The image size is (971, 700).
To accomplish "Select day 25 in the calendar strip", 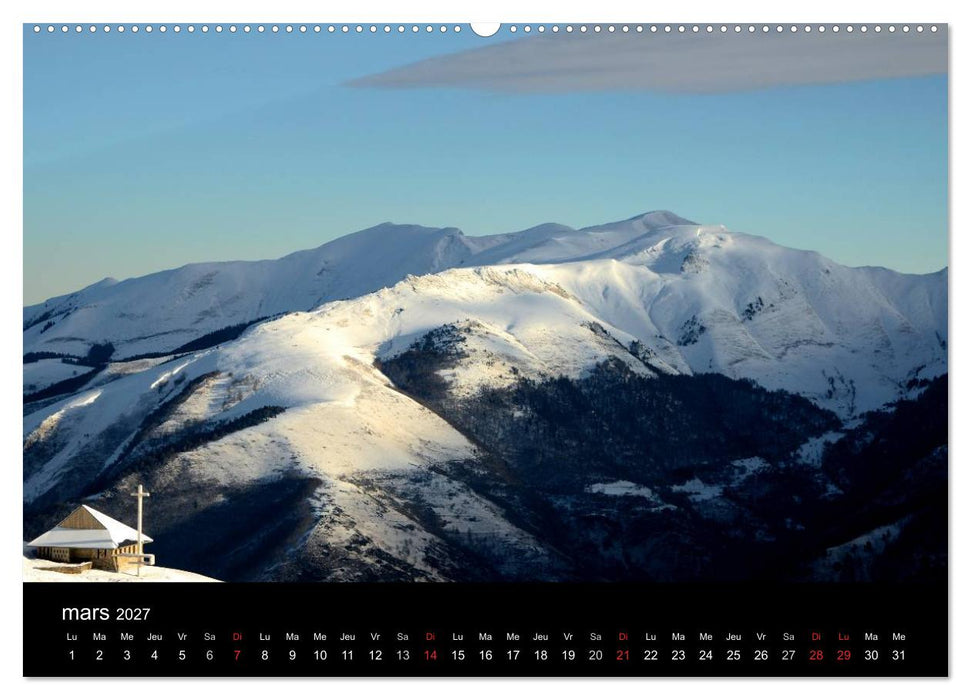I will click(x=733, y=655).
